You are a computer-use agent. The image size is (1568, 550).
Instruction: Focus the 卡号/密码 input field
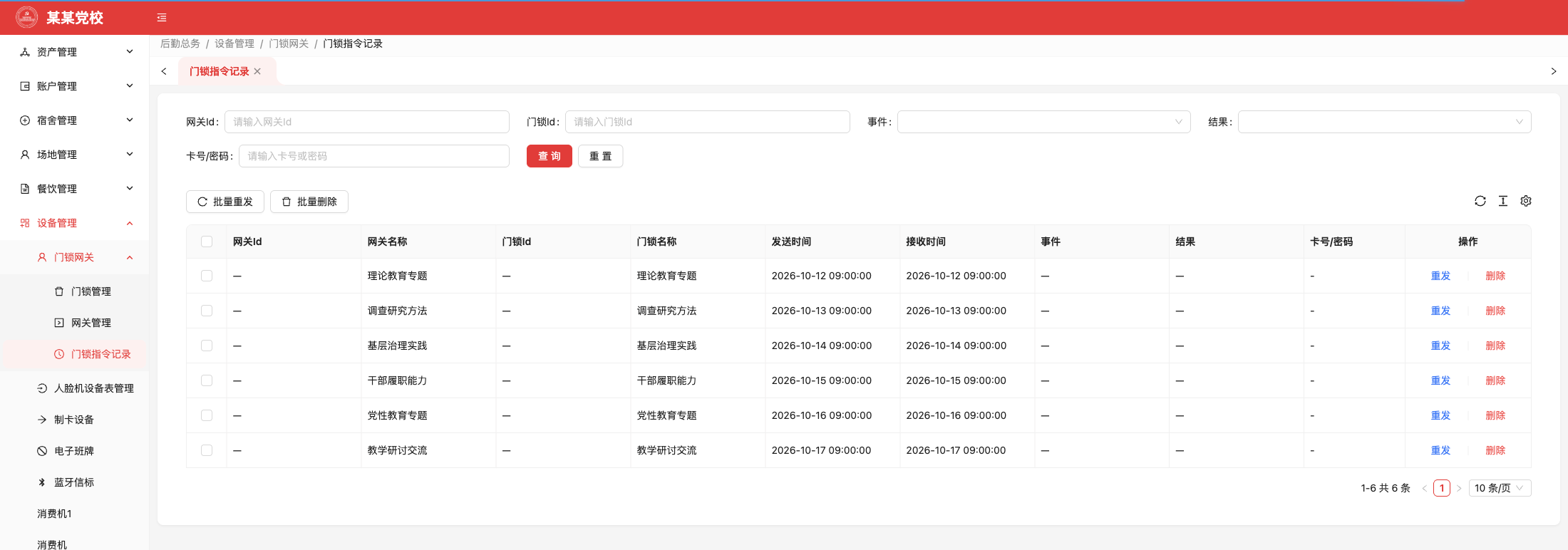click(x=374, y=156)
